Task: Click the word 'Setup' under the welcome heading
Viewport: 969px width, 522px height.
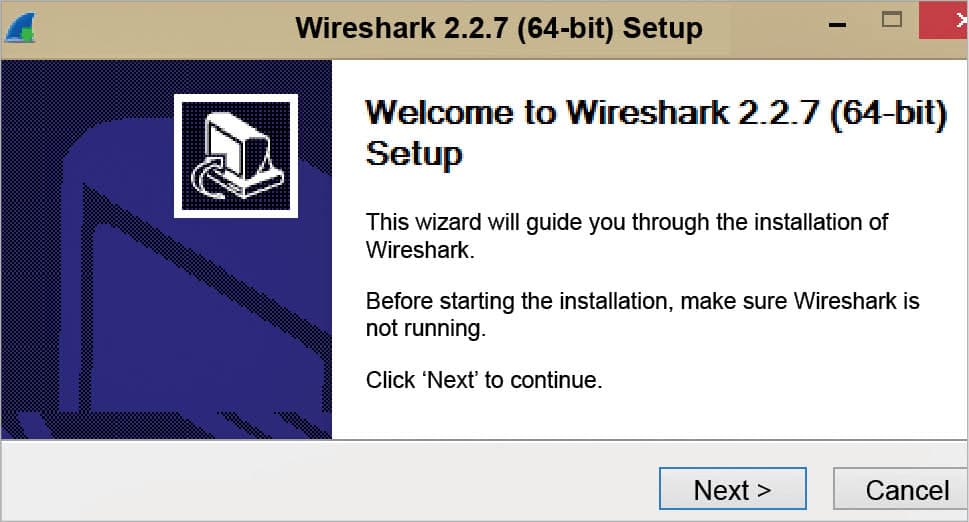Action: coord(413,154)
